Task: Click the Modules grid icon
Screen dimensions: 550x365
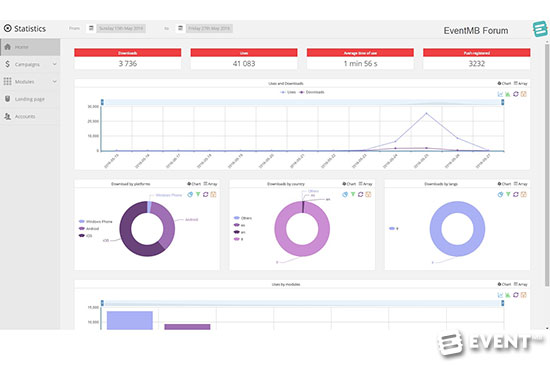Action: 7,81
